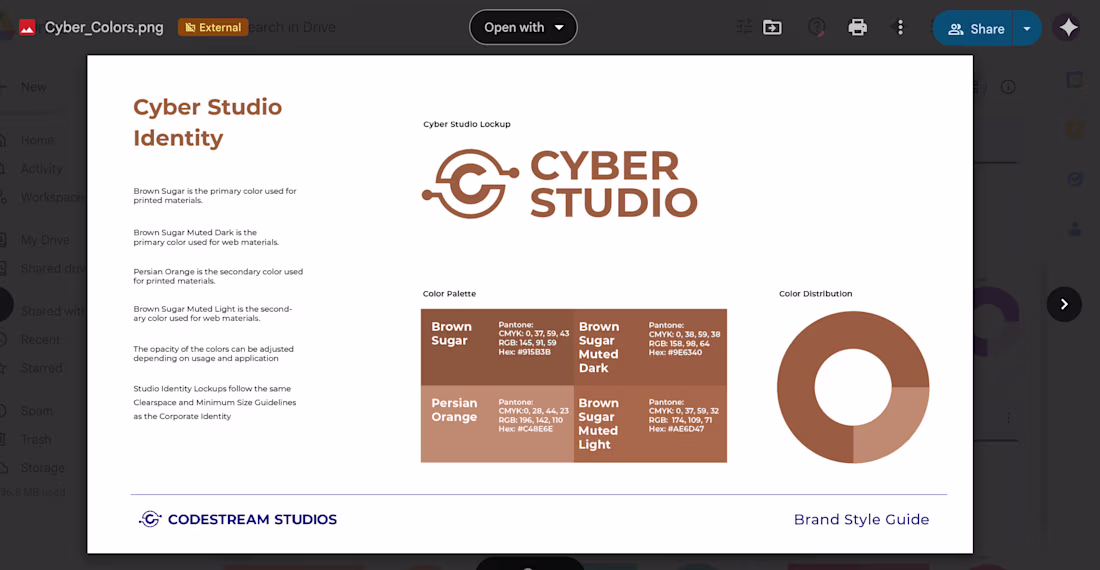Viewport: 1100px width, 570px height.
Task: Click the Tasks icon in right side panel
Action: [1074, 179]
